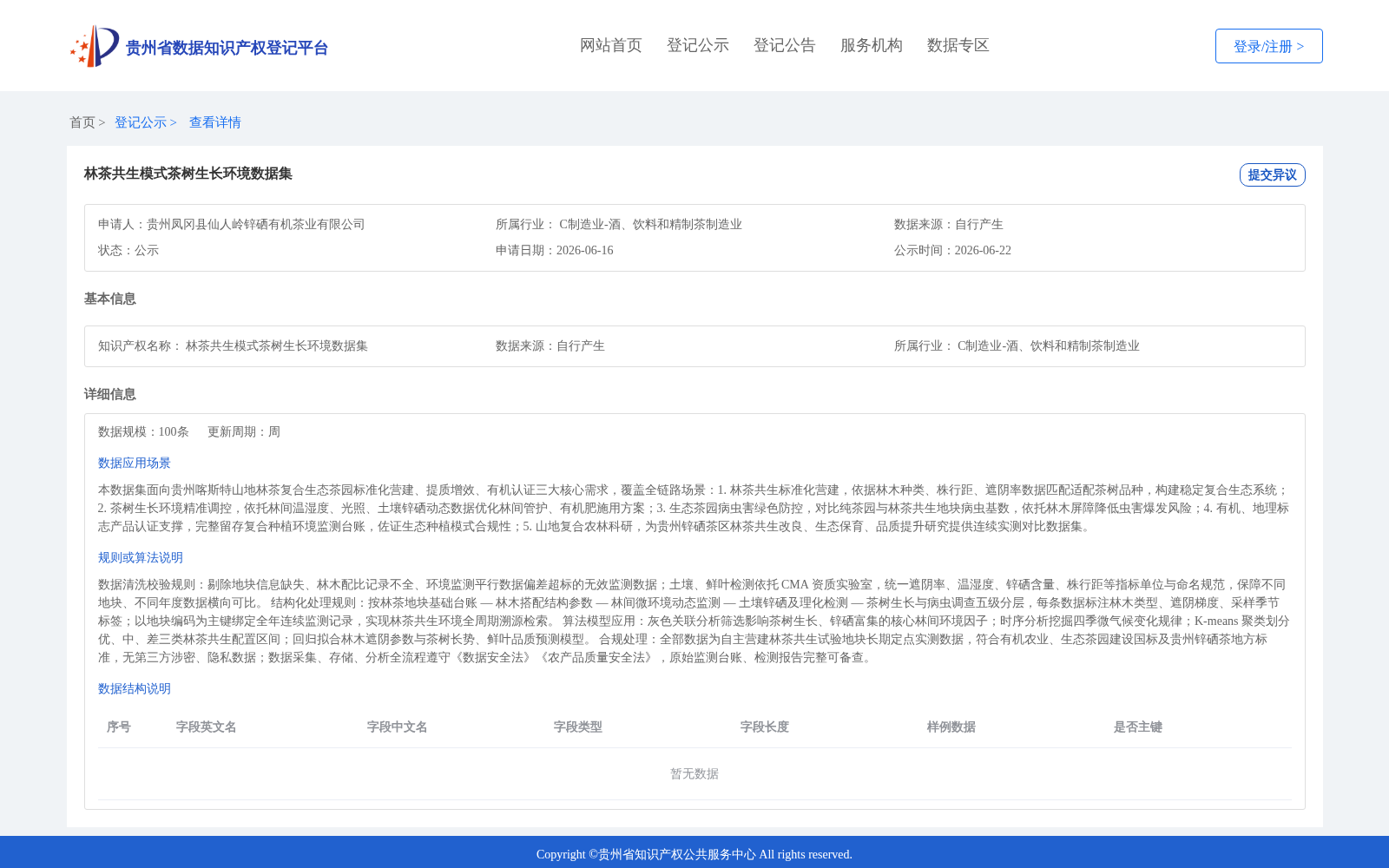Image resolution: width=1389 pixels, height=868 pixels.
Task: Open the 登记公告 navigation item
Action: [785, 45]
